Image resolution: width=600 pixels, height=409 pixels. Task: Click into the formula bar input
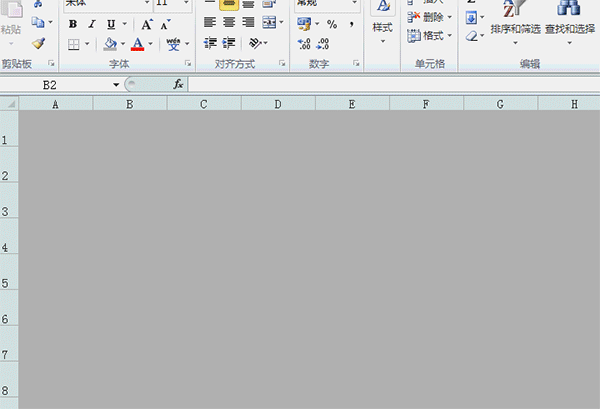(x=394, y=85)
